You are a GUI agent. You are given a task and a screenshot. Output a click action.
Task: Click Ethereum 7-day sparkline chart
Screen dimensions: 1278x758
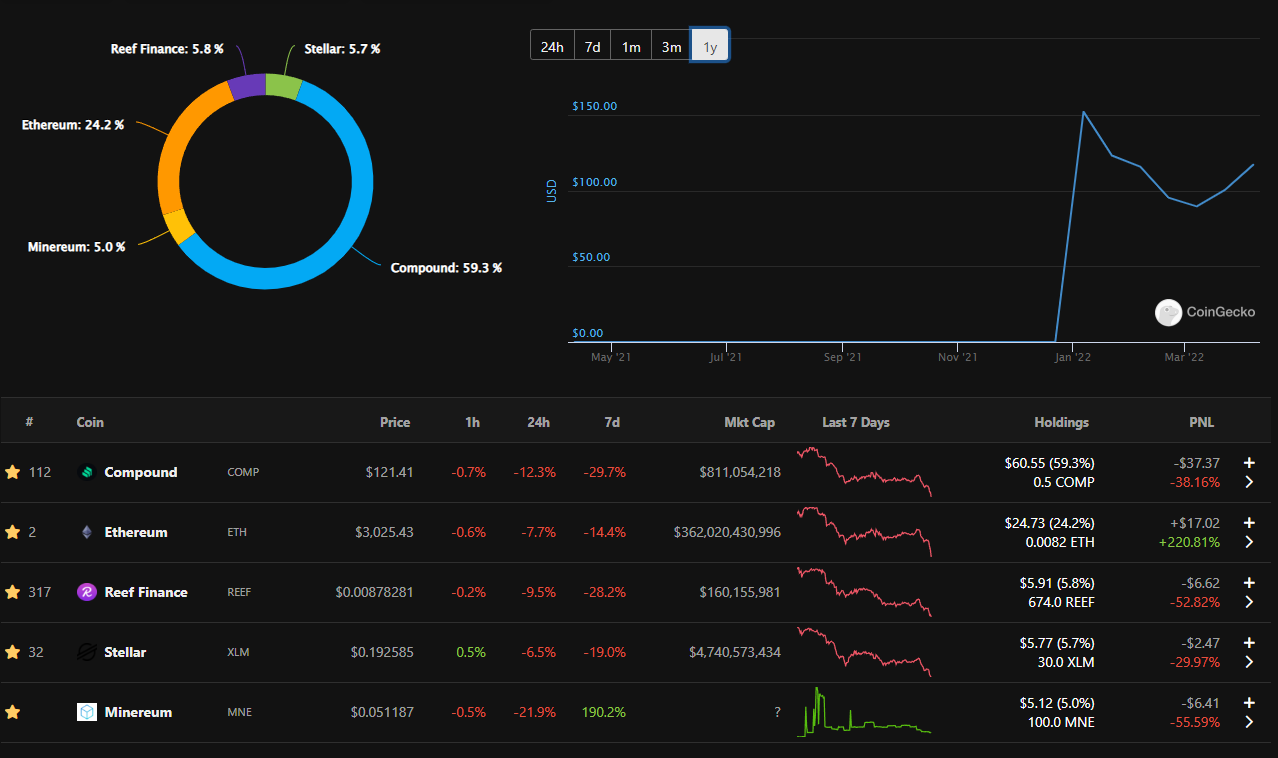[864, 532]
